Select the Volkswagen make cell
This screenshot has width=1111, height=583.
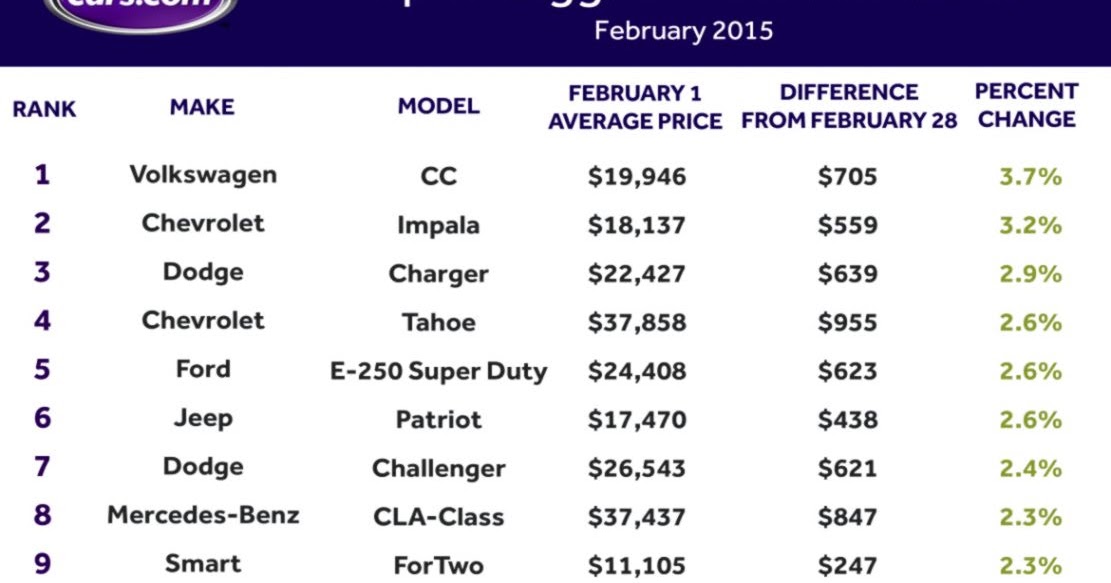tap(203, 175)
